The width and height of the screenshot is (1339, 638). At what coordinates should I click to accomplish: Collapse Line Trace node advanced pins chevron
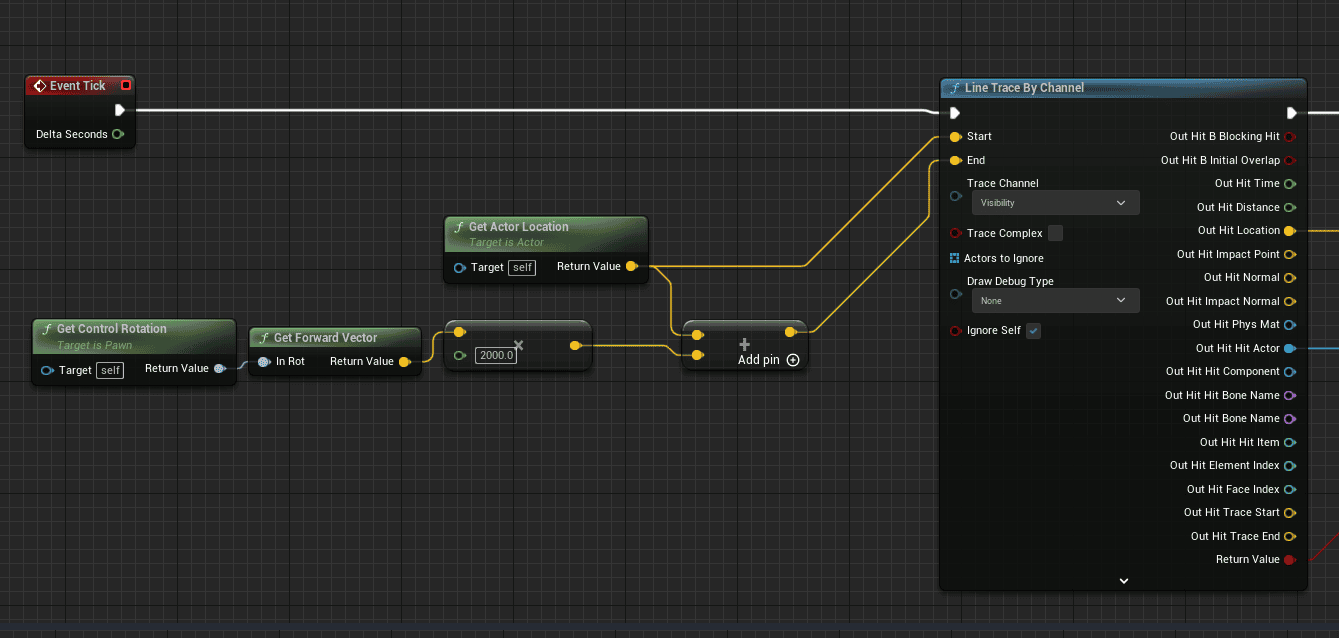1123,580
